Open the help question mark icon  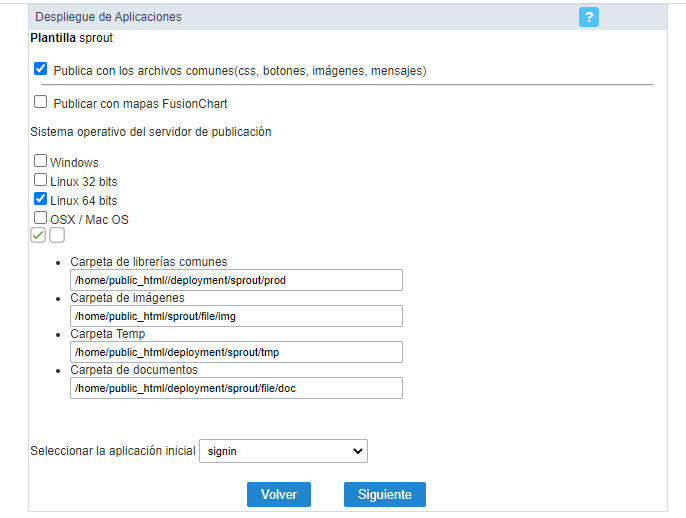588,17
